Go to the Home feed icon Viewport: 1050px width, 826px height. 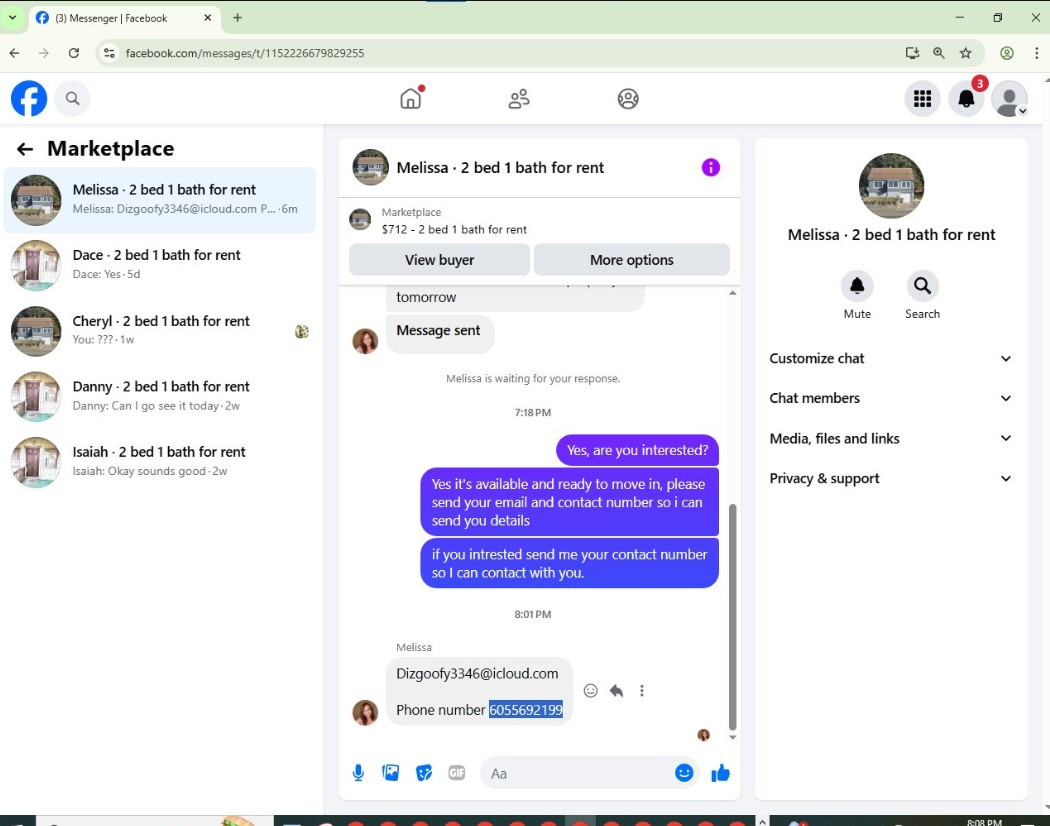[x=411, y=98]
